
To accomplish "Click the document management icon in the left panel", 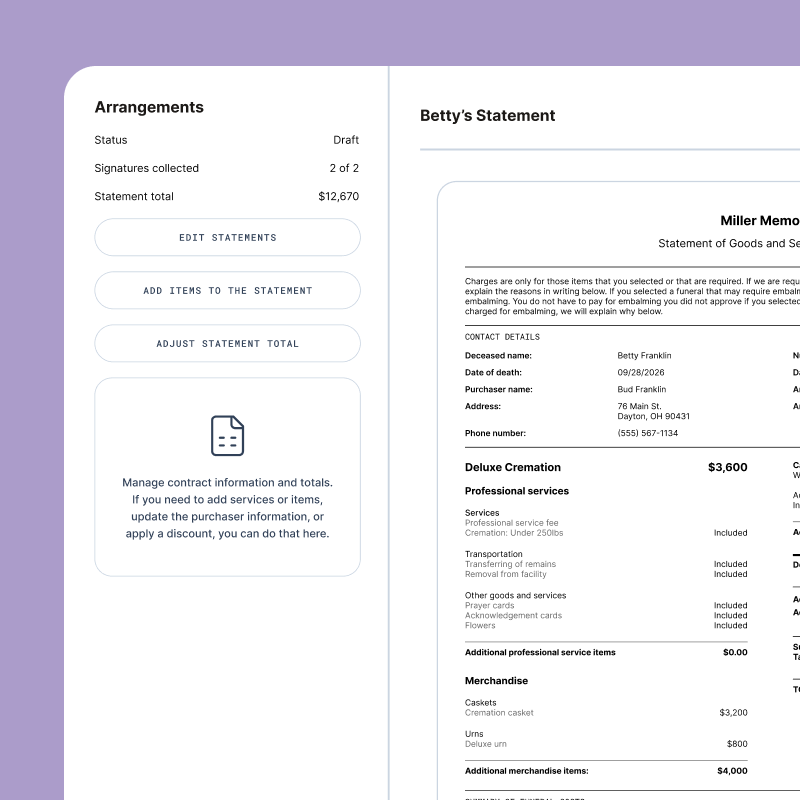I will click(x=227, y=435).
